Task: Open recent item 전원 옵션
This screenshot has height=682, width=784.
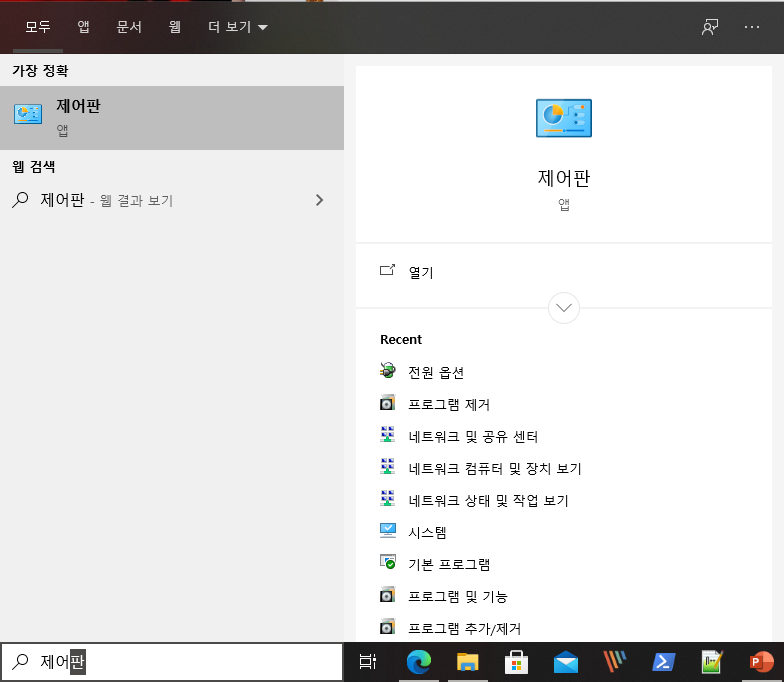Action: (436, 372)
